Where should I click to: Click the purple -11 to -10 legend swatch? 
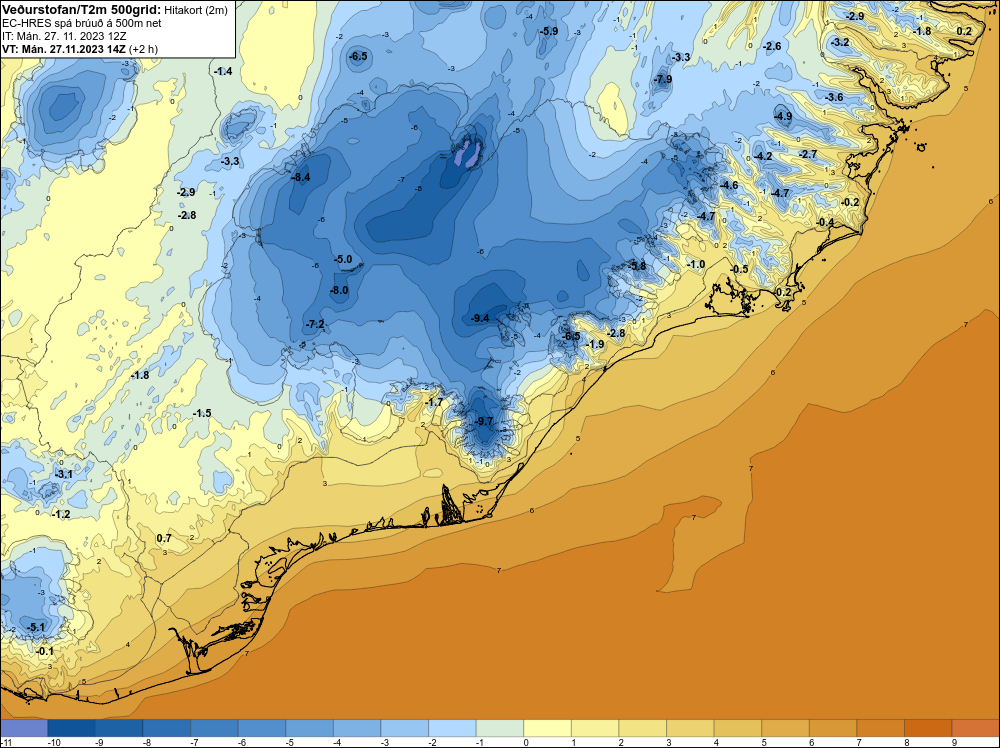pyautogui.click(x=24, y=728)
